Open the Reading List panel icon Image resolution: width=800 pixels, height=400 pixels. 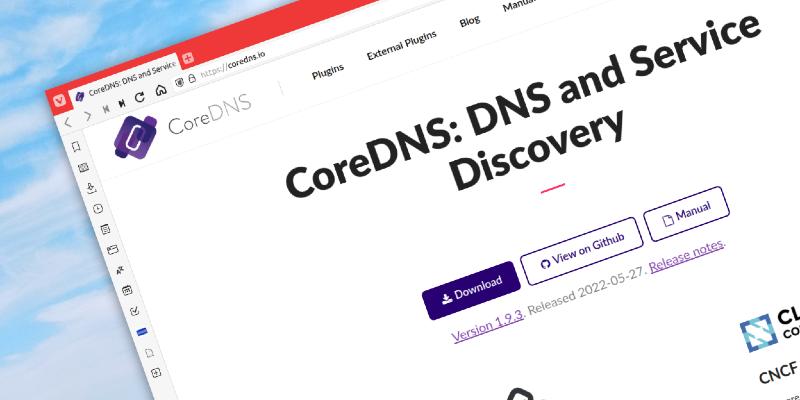click(83, 167)
